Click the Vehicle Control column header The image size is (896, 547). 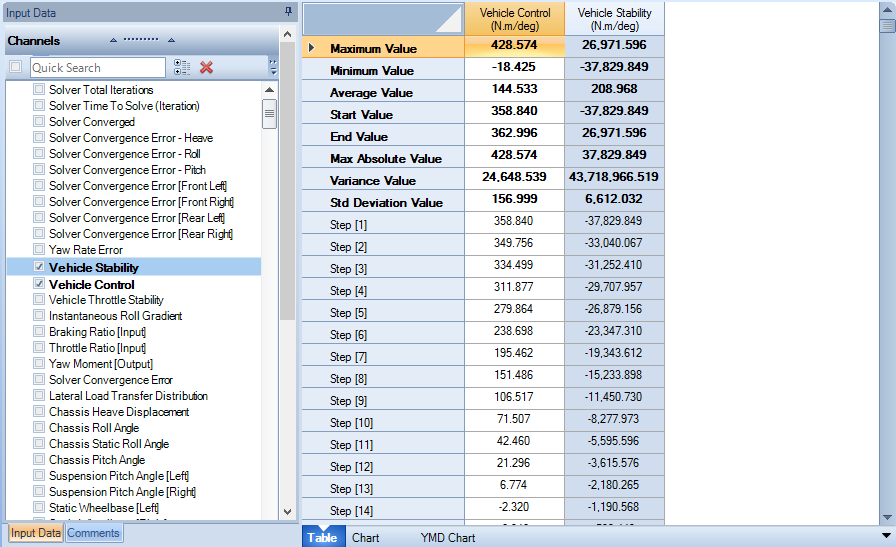515,19
